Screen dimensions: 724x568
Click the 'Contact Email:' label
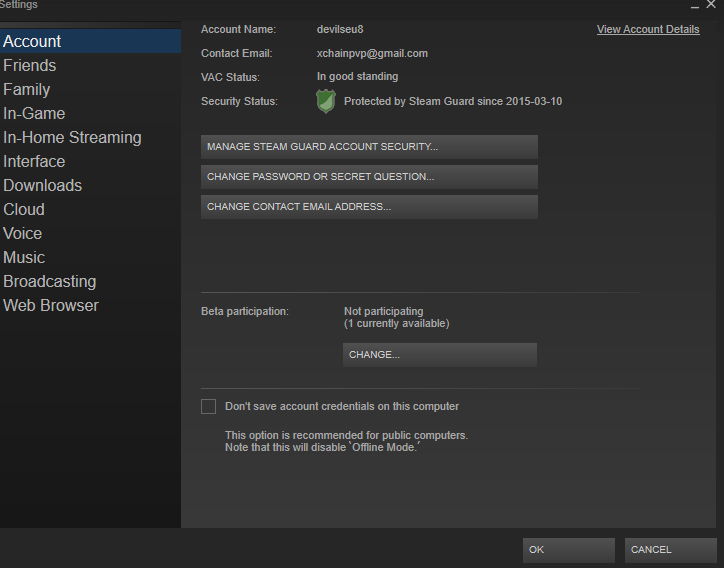pyautogui.click(x=236, y=54)
